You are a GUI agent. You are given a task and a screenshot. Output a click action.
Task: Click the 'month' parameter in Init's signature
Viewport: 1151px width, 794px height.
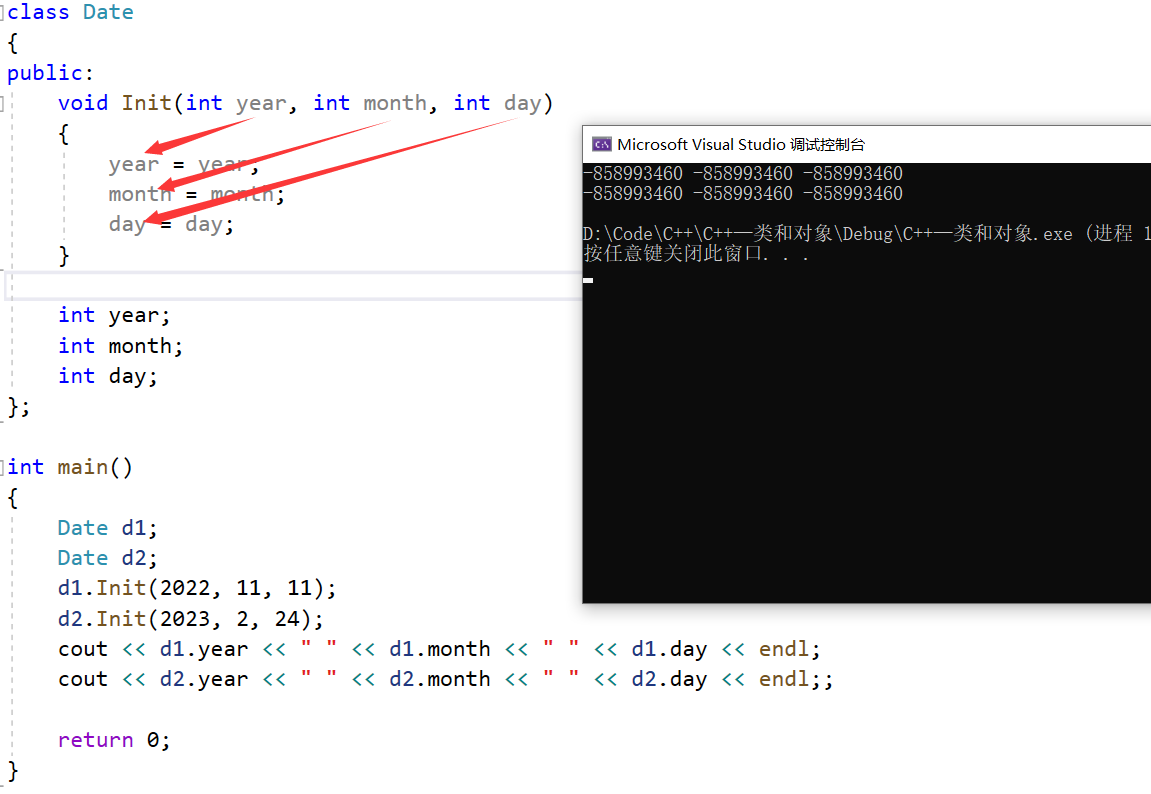click(x=395, y=103)
